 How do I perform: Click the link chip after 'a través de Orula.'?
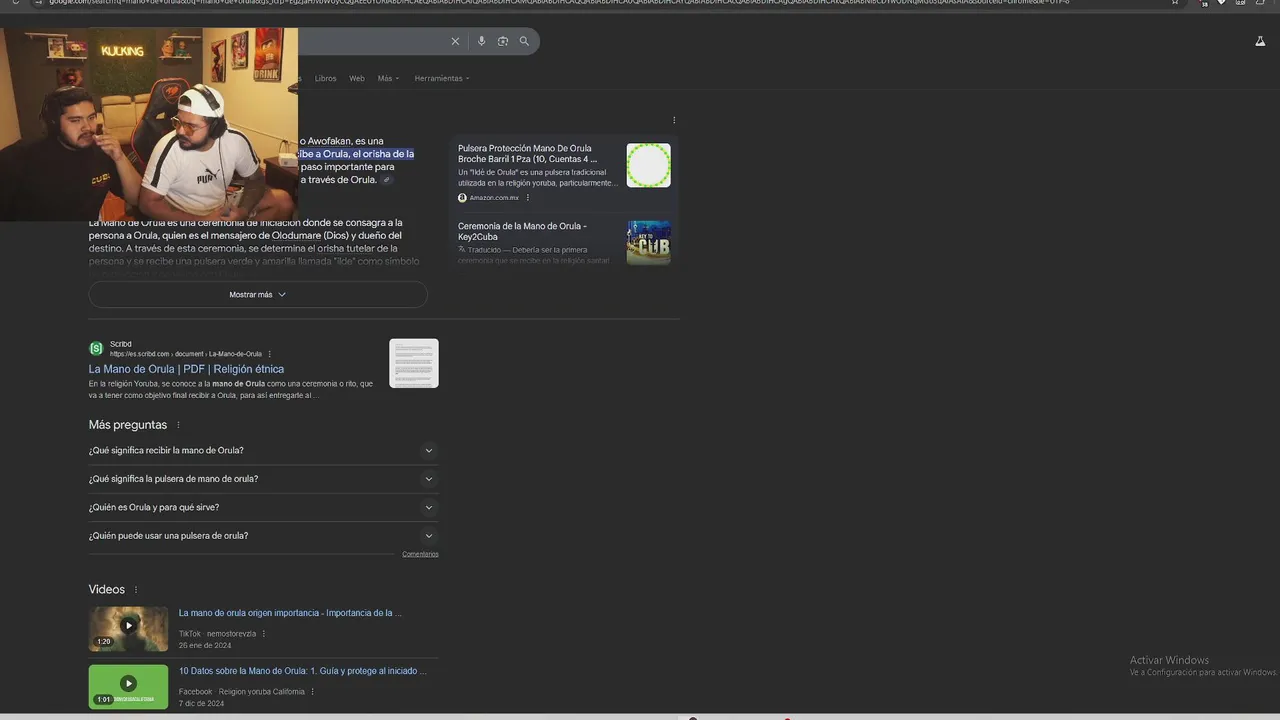click(x=387, y=180)
